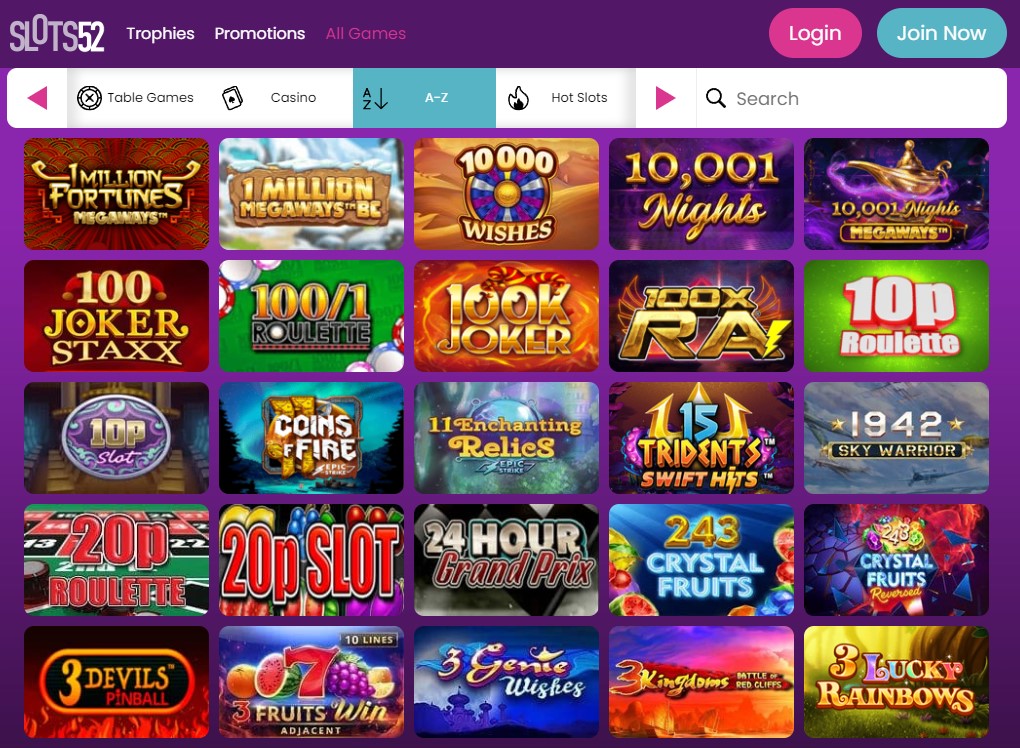Viewport: 1020px width, 748px height.
Task: Show more categories with right pink arrow
Action: pos(665,98)
